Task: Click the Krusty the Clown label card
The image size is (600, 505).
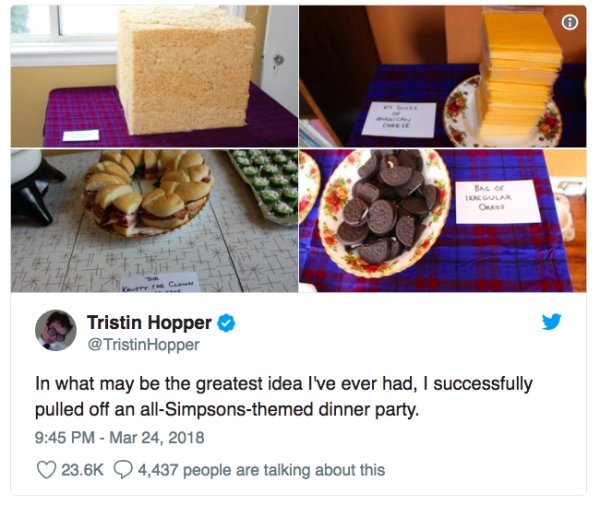Action: pos(160,283)
